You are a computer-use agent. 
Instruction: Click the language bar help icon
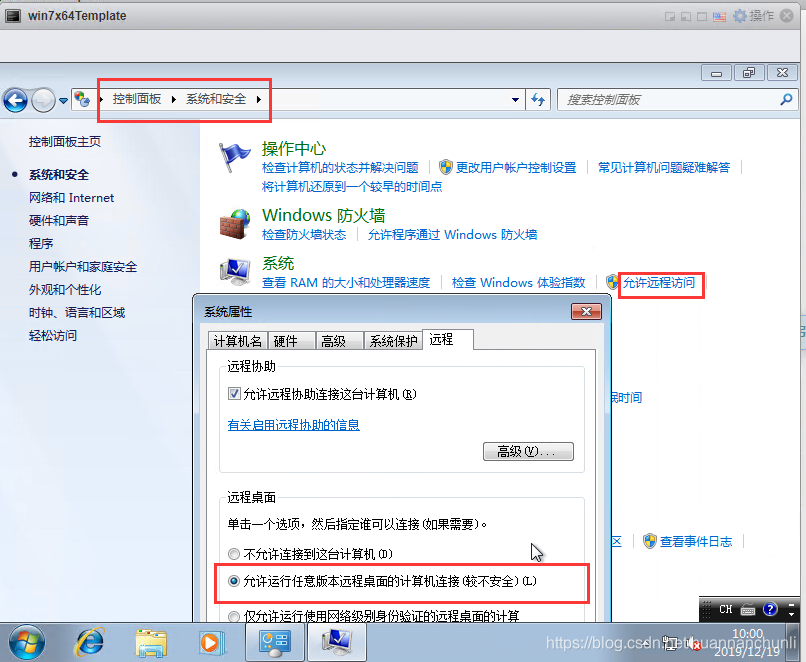click(x=770, y=609)
